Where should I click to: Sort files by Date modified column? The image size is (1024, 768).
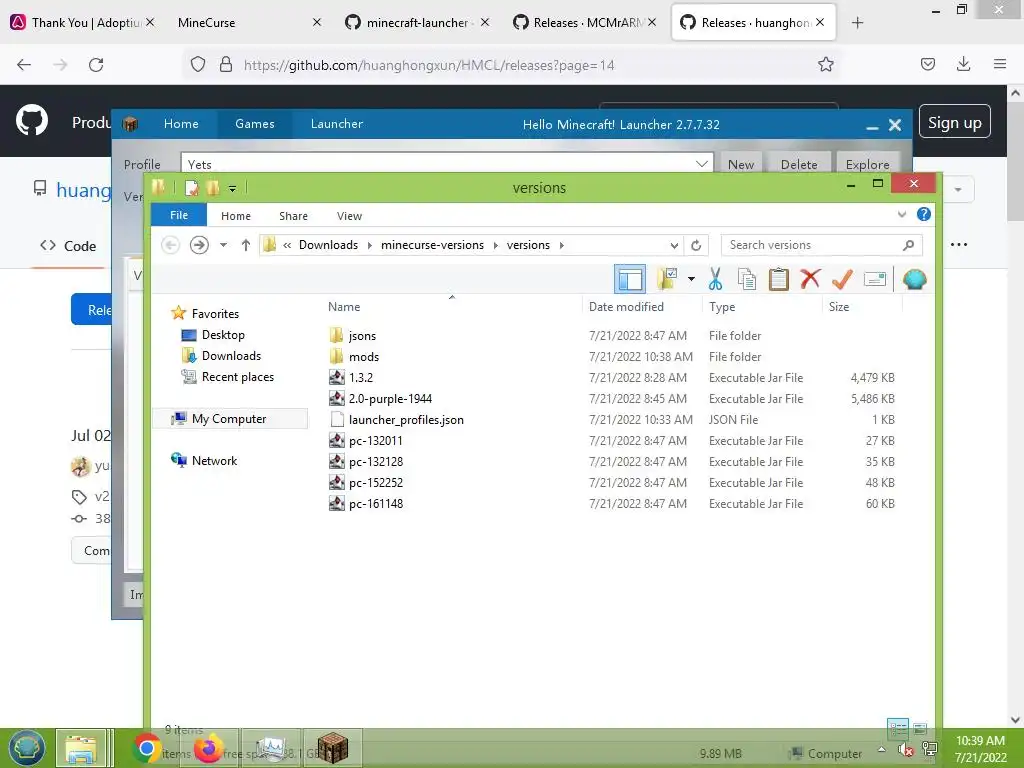(x=626, y=307)
